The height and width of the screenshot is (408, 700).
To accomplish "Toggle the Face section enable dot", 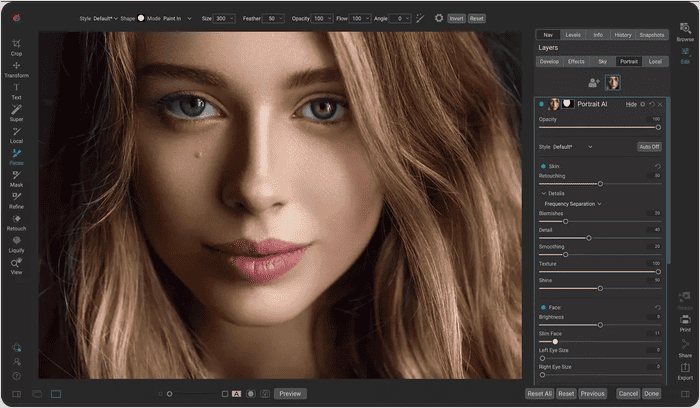I will tap(543, 307).
